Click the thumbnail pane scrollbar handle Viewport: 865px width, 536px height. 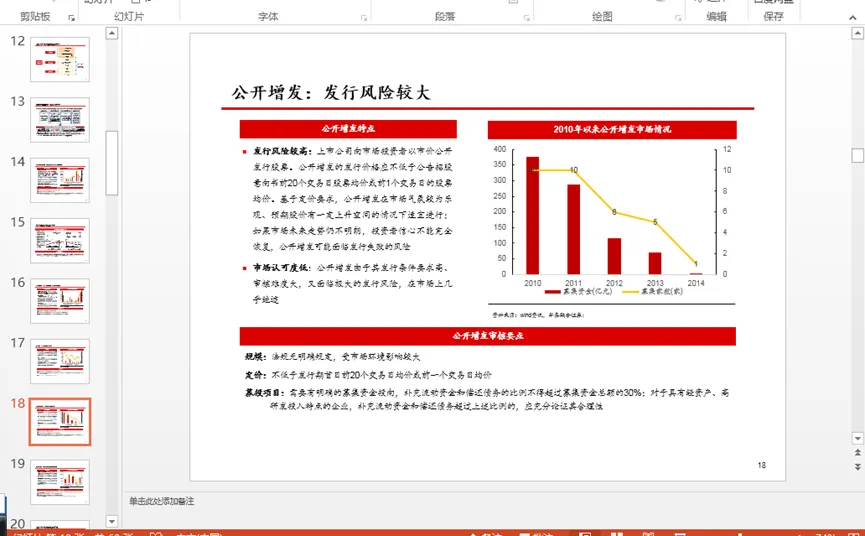coord(111,163)
